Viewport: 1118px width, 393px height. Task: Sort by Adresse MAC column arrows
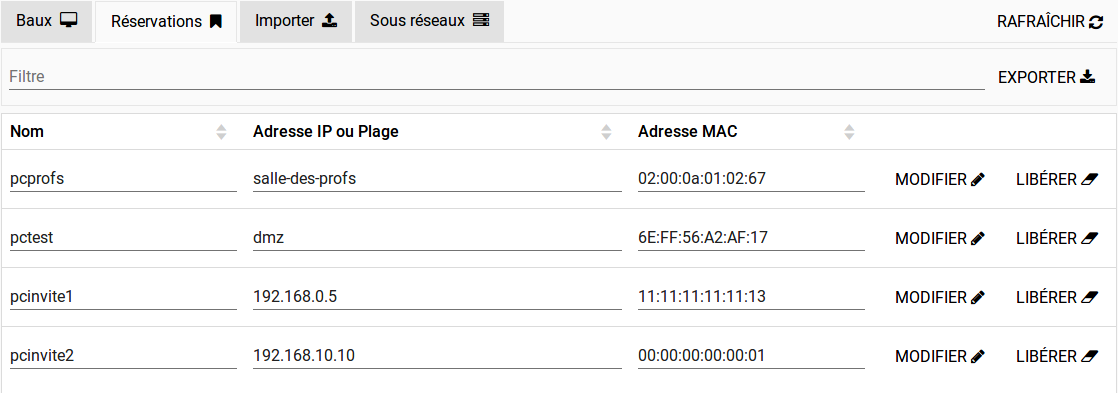849,132
